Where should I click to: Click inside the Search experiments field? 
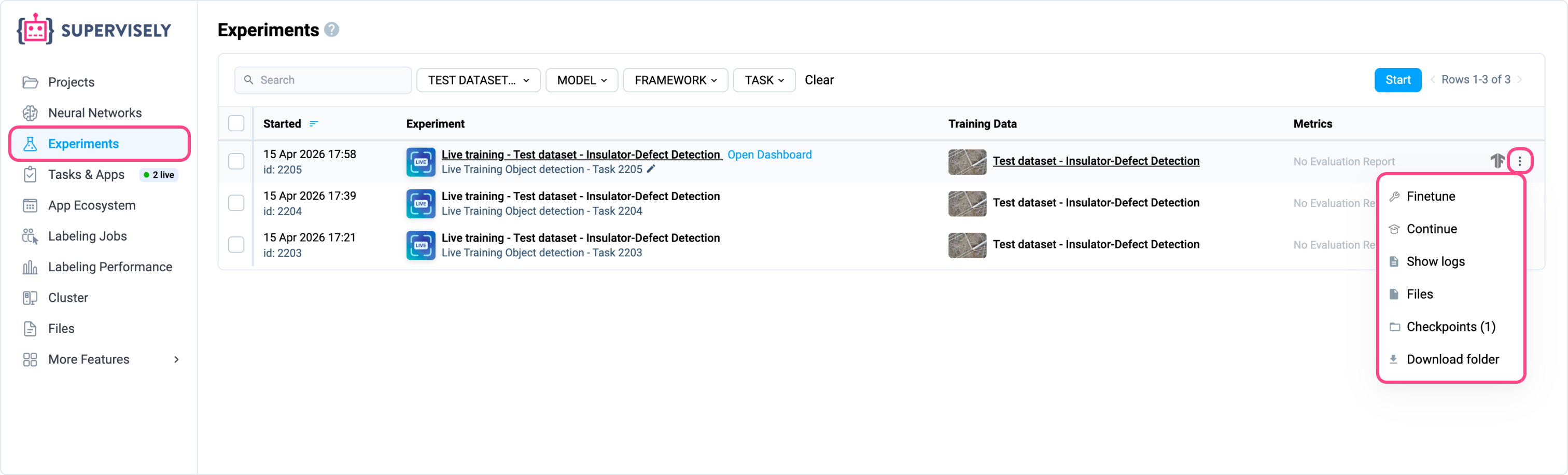point(323,80)
